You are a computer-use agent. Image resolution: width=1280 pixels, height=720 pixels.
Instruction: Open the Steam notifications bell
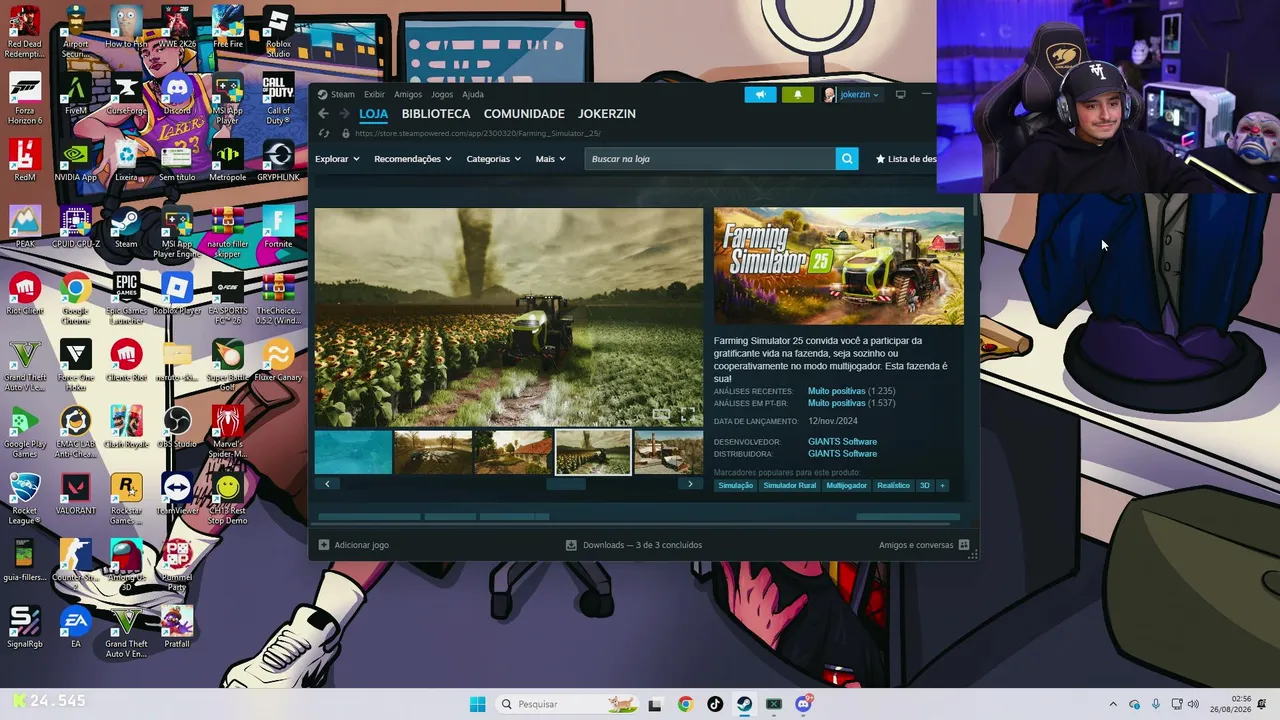(797, 95)
